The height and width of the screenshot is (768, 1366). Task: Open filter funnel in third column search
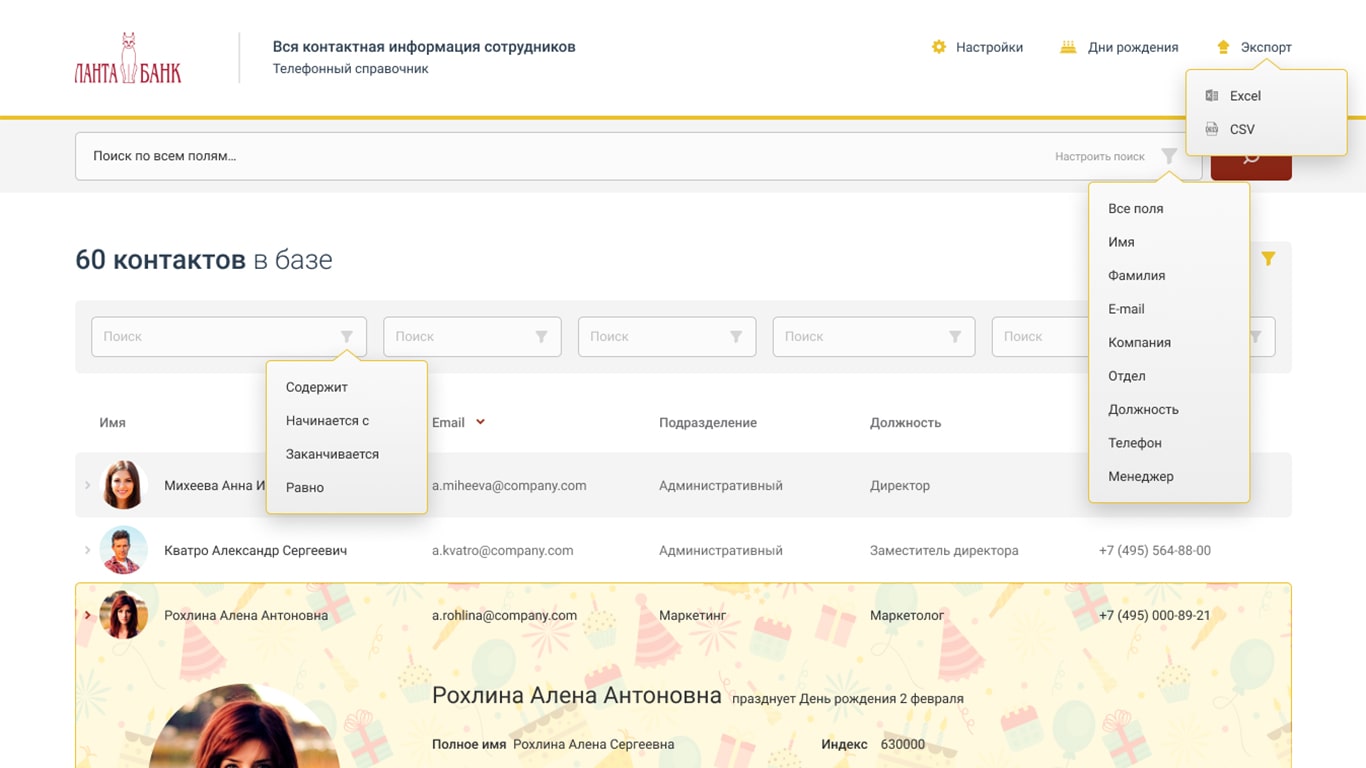click(736, 337)
